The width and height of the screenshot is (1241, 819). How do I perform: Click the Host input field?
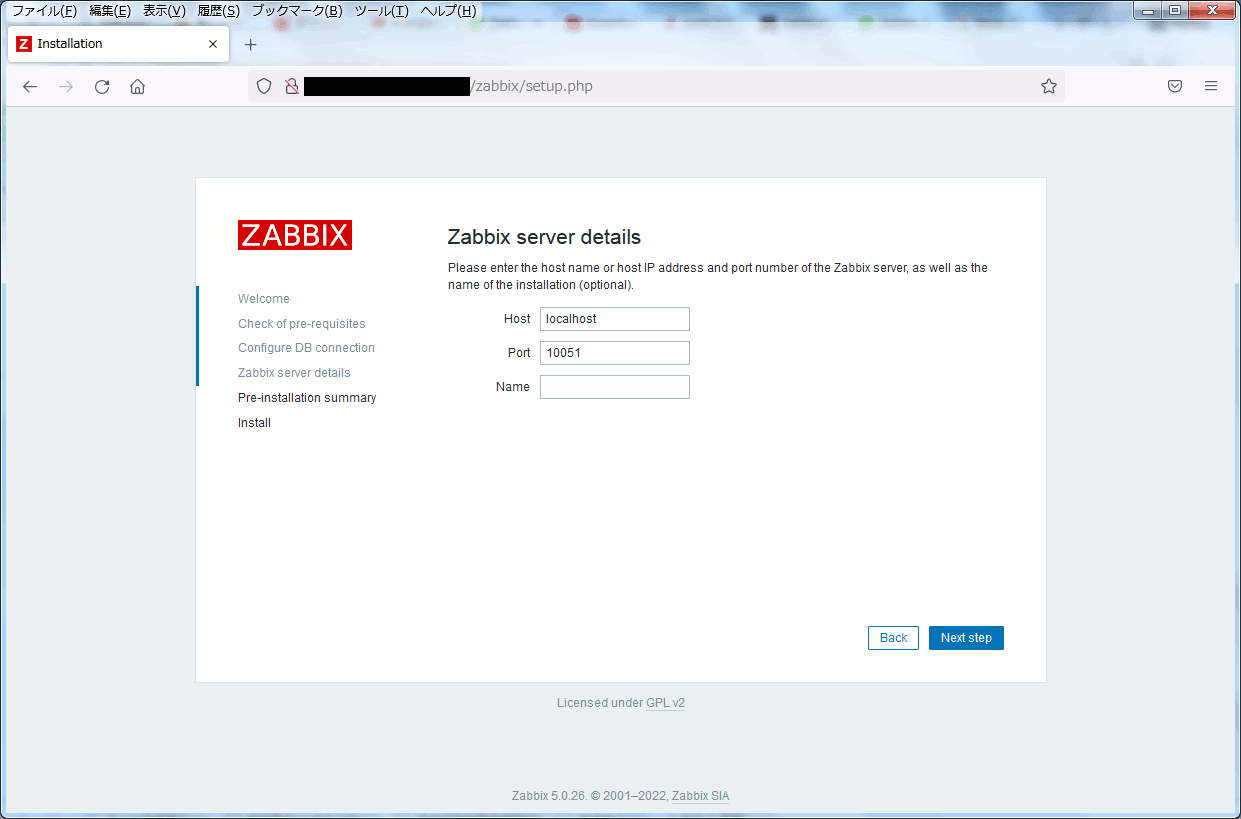(x=614, y=319)
